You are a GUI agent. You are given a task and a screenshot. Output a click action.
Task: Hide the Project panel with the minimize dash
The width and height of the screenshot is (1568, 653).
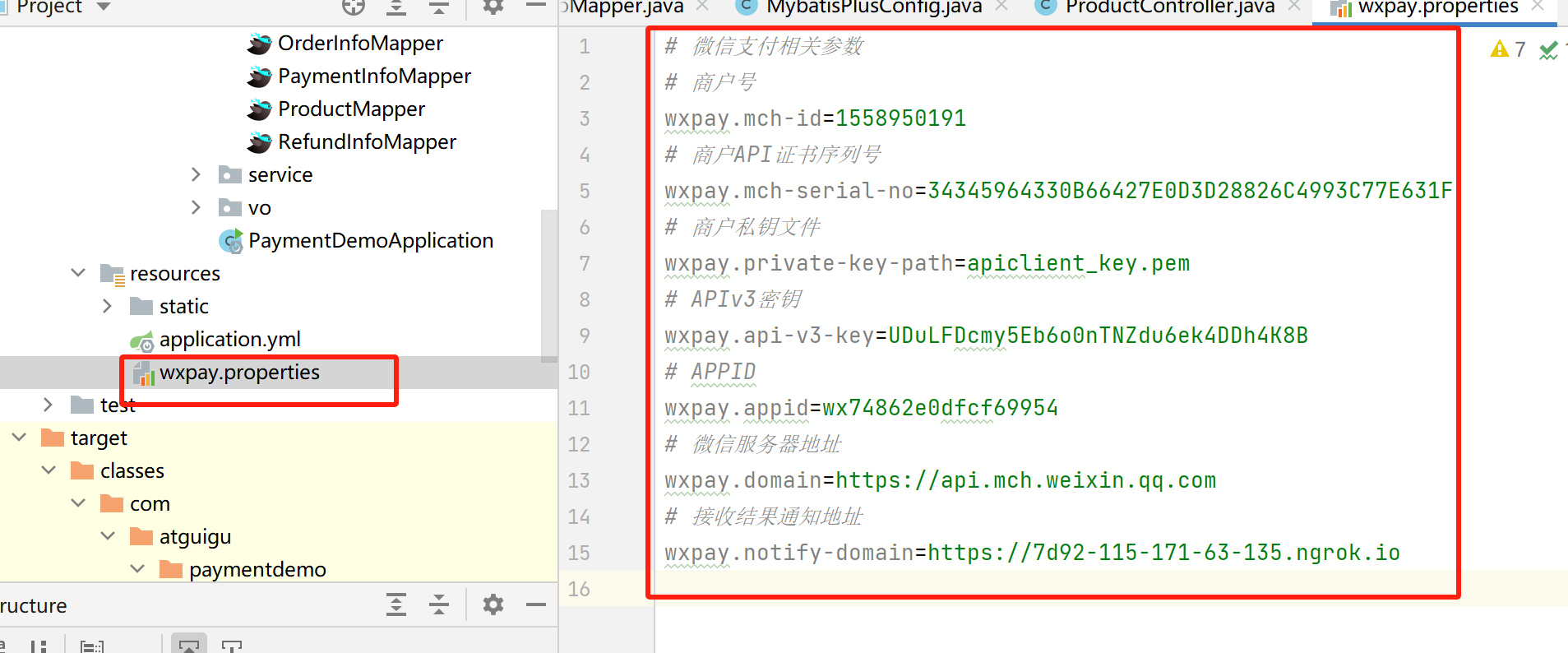click(536, 6)
